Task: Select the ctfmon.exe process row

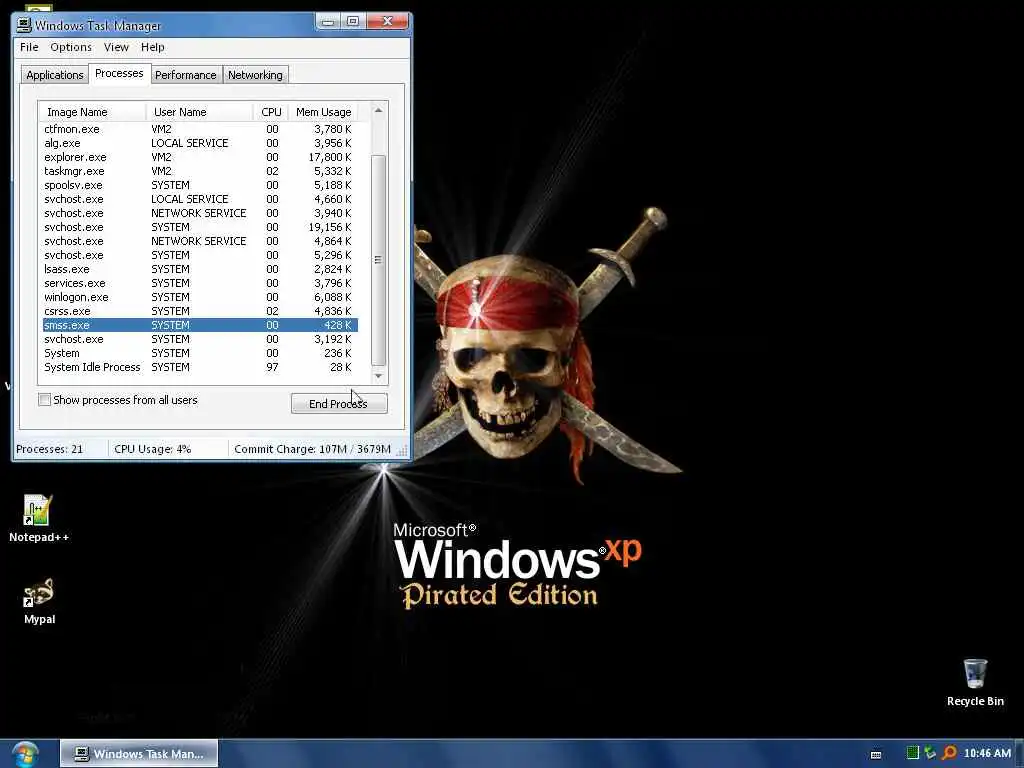Action: 200,129
